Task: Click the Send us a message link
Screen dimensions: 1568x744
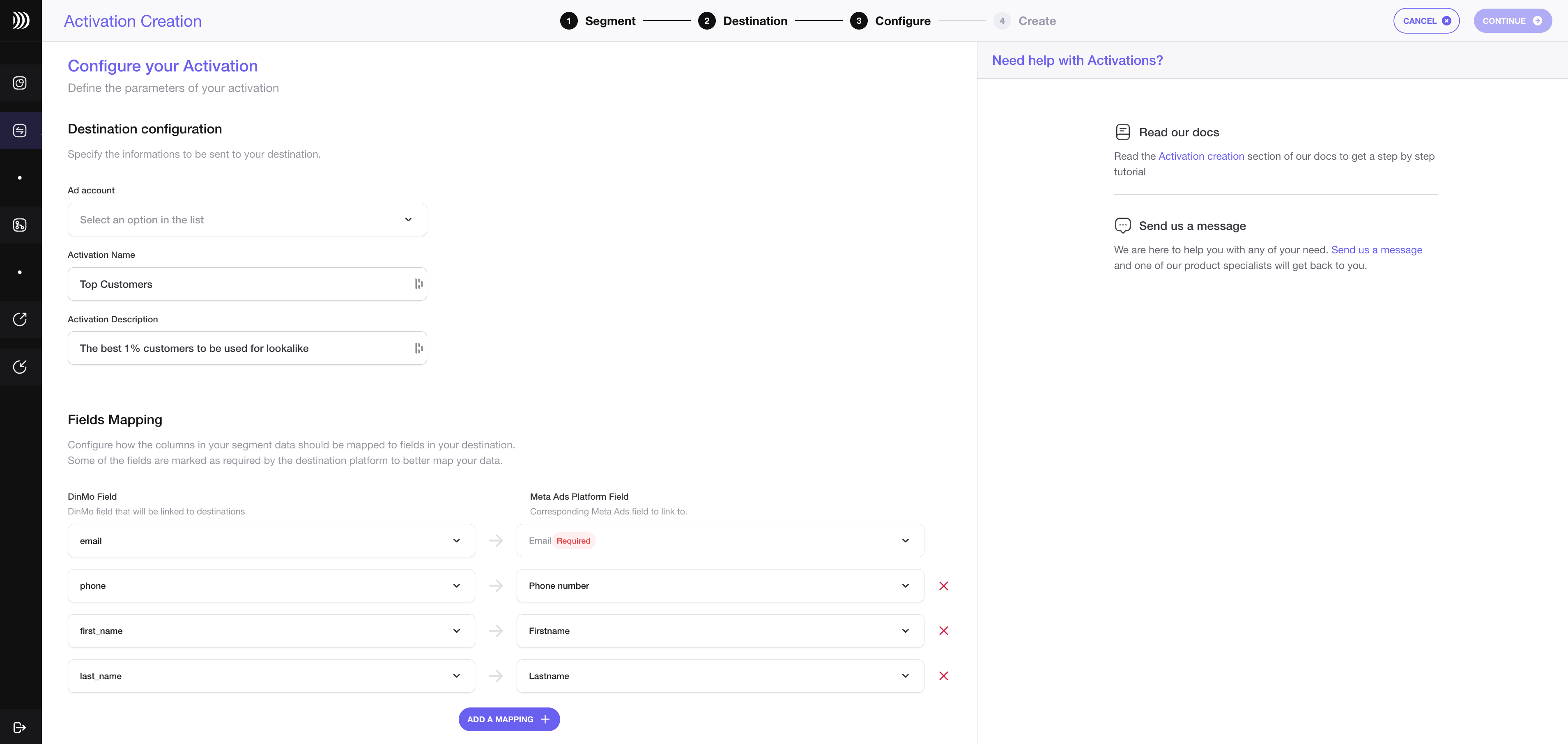Action: click(x=1376, y=250)
